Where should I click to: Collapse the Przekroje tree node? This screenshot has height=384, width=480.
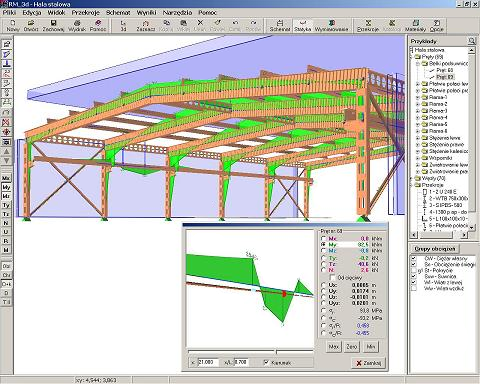pos(411,185)
